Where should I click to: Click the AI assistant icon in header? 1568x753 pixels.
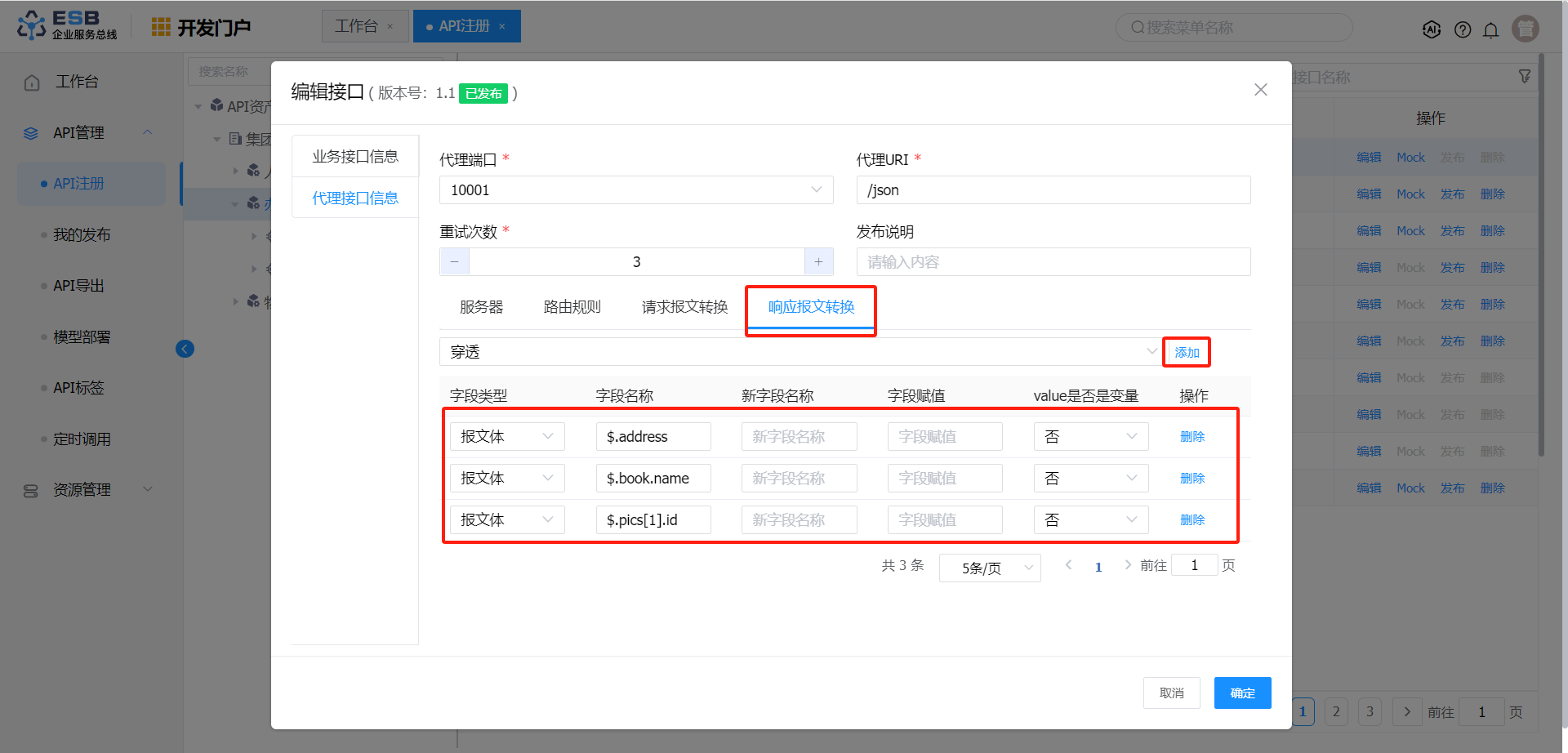tap(1432, 30)
